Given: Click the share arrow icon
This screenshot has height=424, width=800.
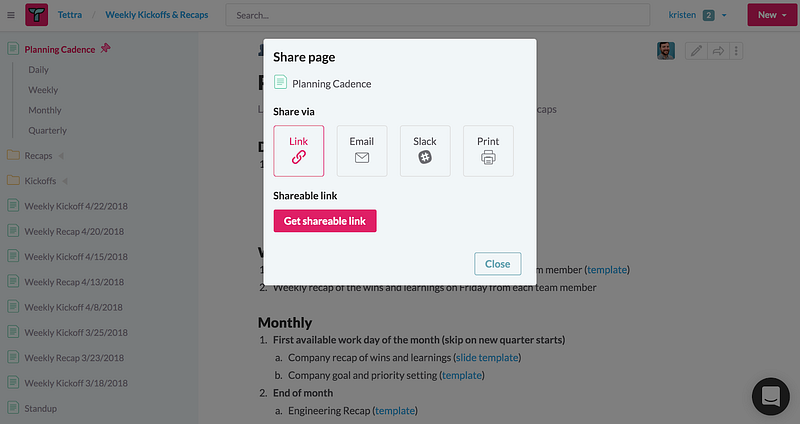Looking at the screenshot, I should click(718, 51).
